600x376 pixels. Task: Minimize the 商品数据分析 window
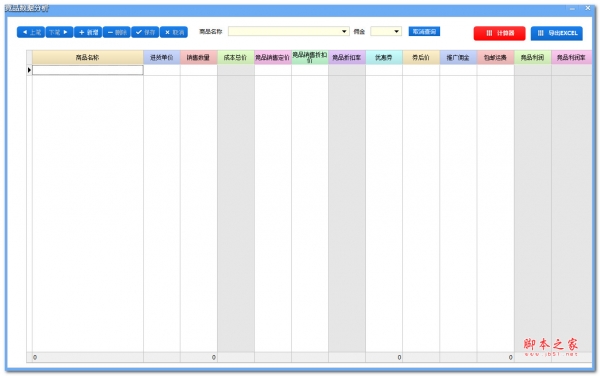click(x=572, y=8)
